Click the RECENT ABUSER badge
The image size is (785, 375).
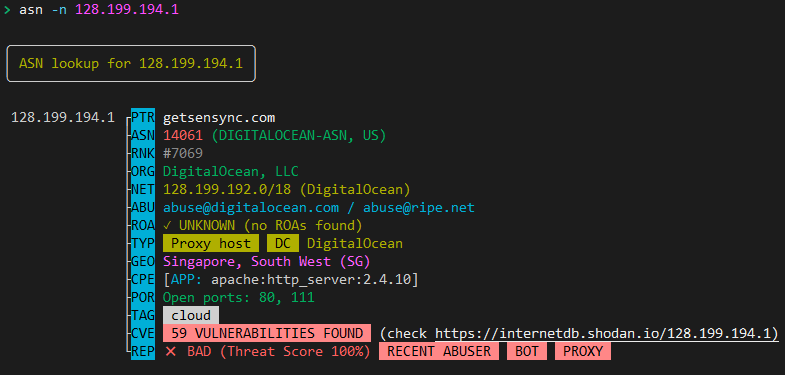pyautogui.click(x=439, y=351)
